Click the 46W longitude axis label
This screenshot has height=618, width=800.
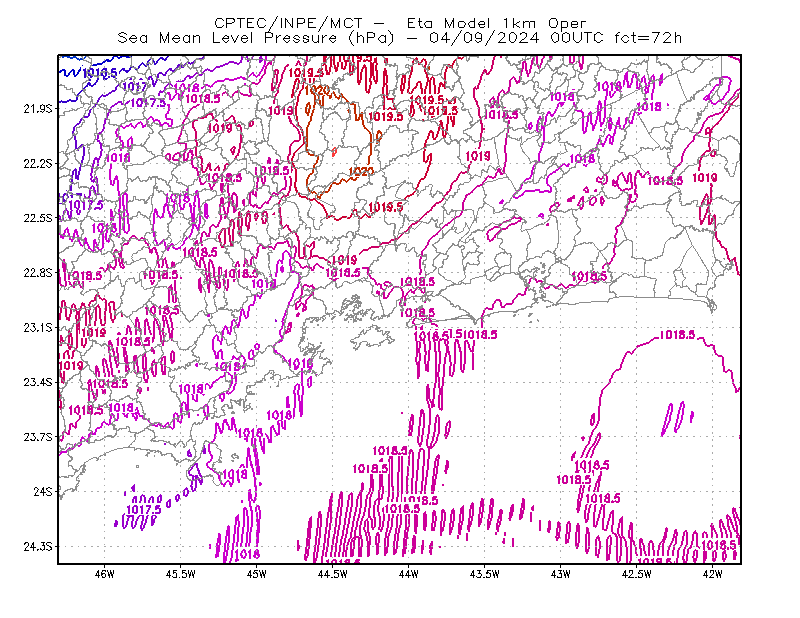pos(105,574)
